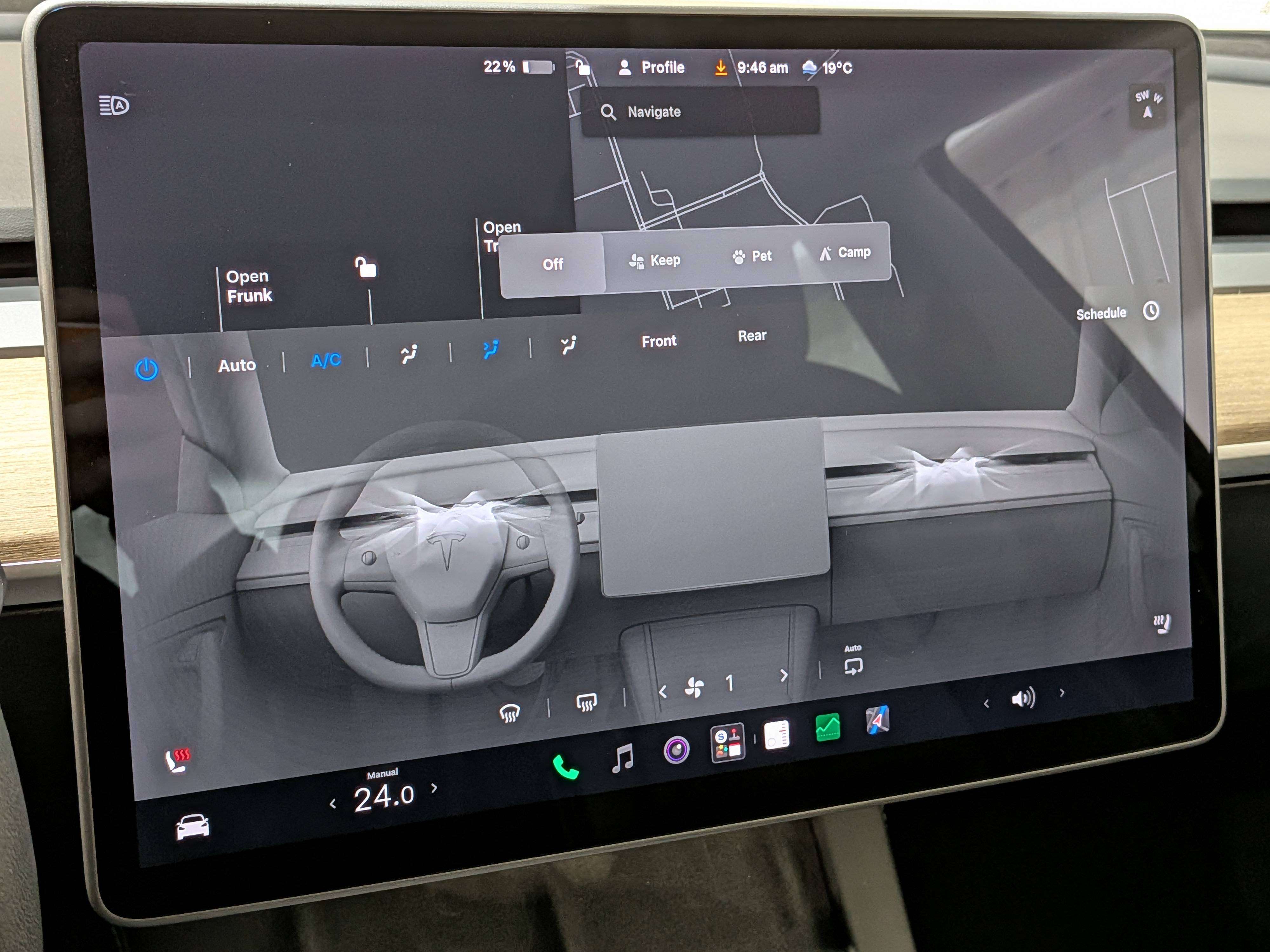Tap Open Frunk
1270x952 pixels.
(249, 286)
